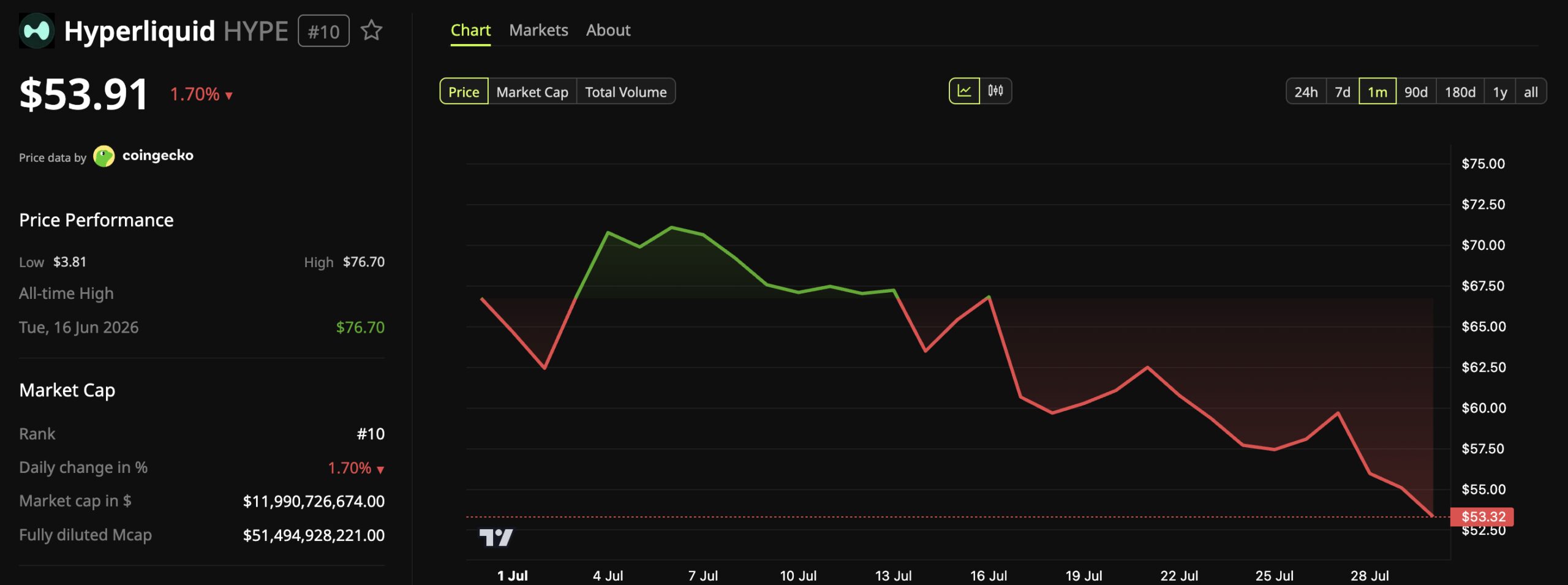Click the Hyperliquid coin name heading
This screenshot has width=1568, height=585.
tap(140, 31)
